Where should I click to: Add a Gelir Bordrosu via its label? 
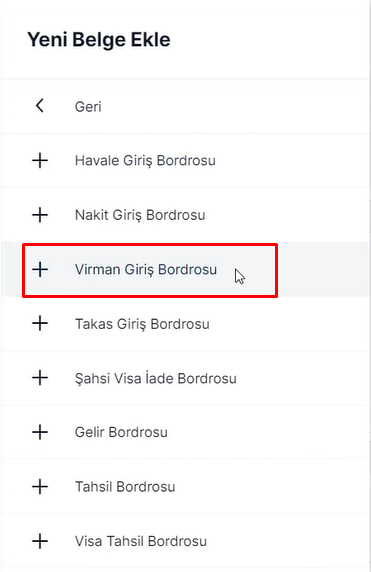point(121,432)
